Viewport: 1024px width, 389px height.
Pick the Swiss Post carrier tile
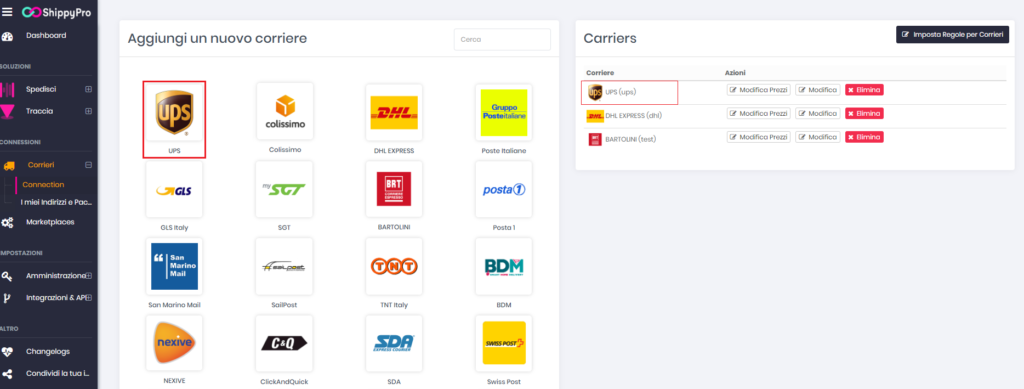[504, 343]
